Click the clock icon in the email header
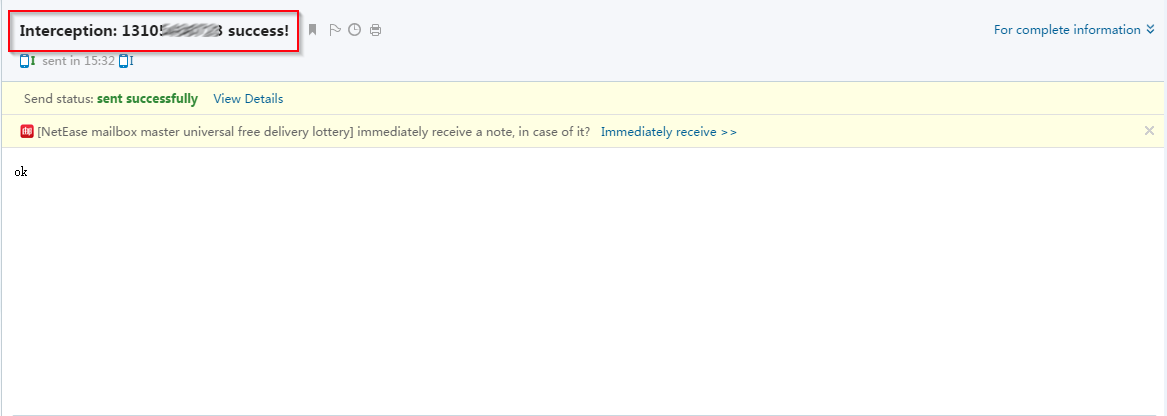The image size is (1167, 416). [x=354, y=30]
